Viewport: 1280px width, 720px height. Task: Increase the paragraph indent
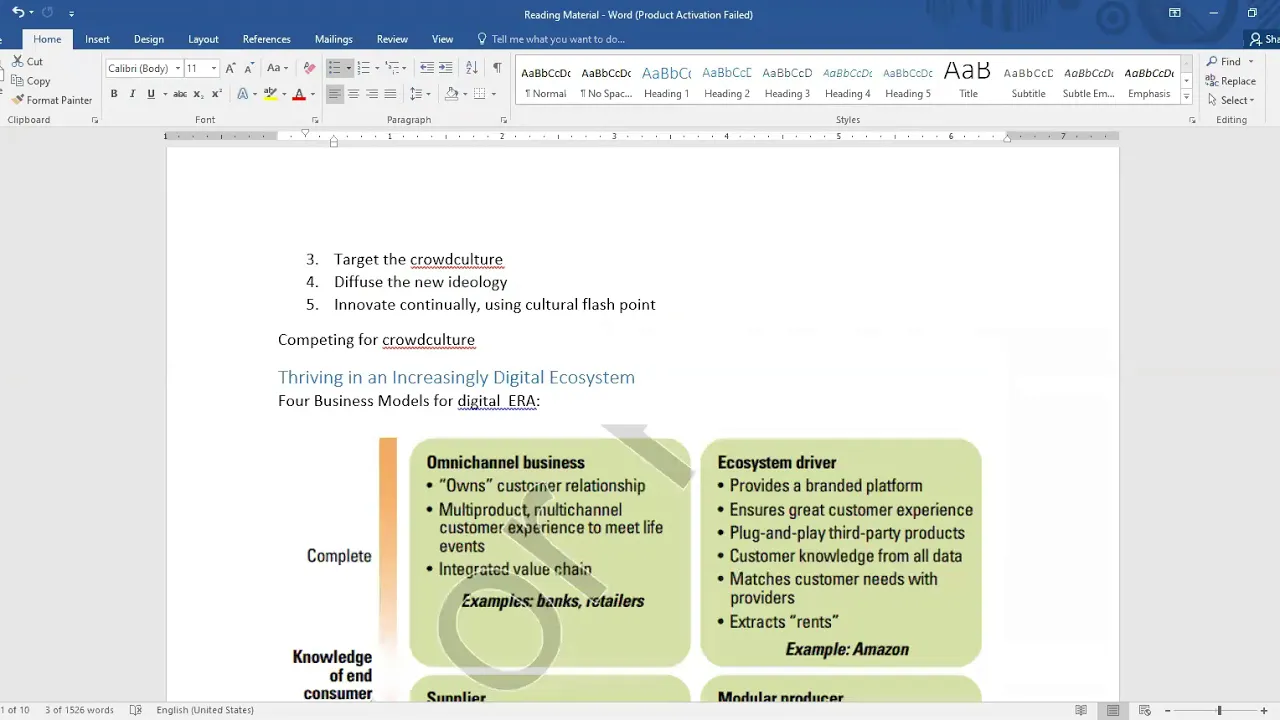point(445,68)
